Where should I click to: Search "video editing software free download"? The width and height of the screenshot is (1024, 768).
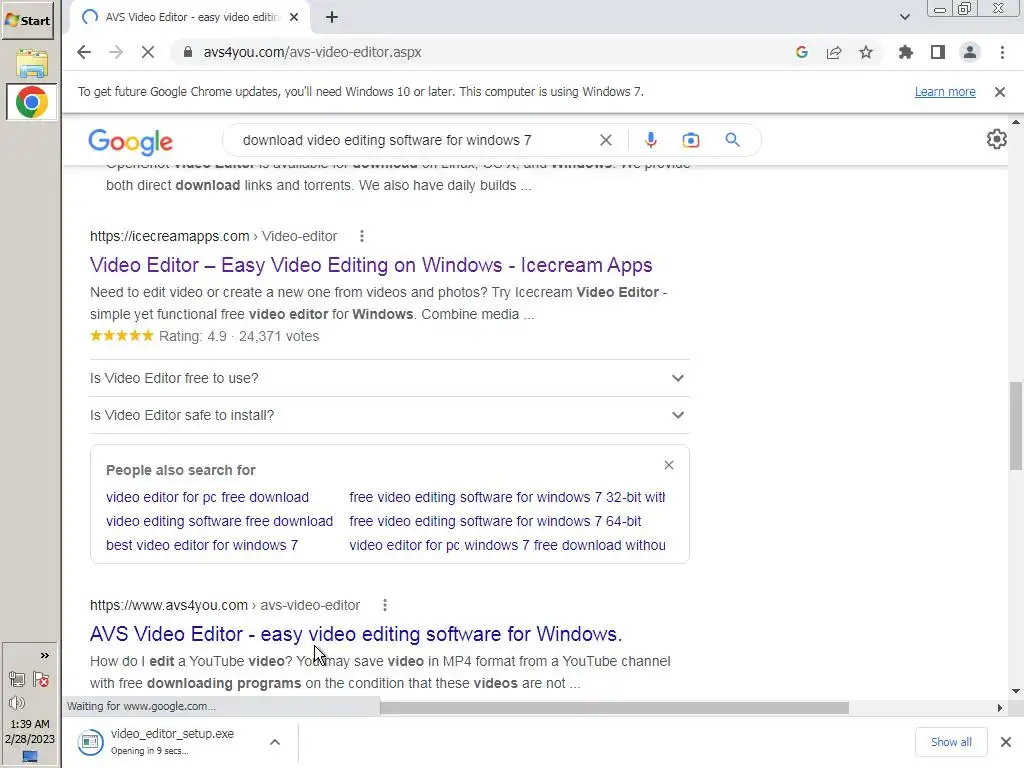(219, 521)
